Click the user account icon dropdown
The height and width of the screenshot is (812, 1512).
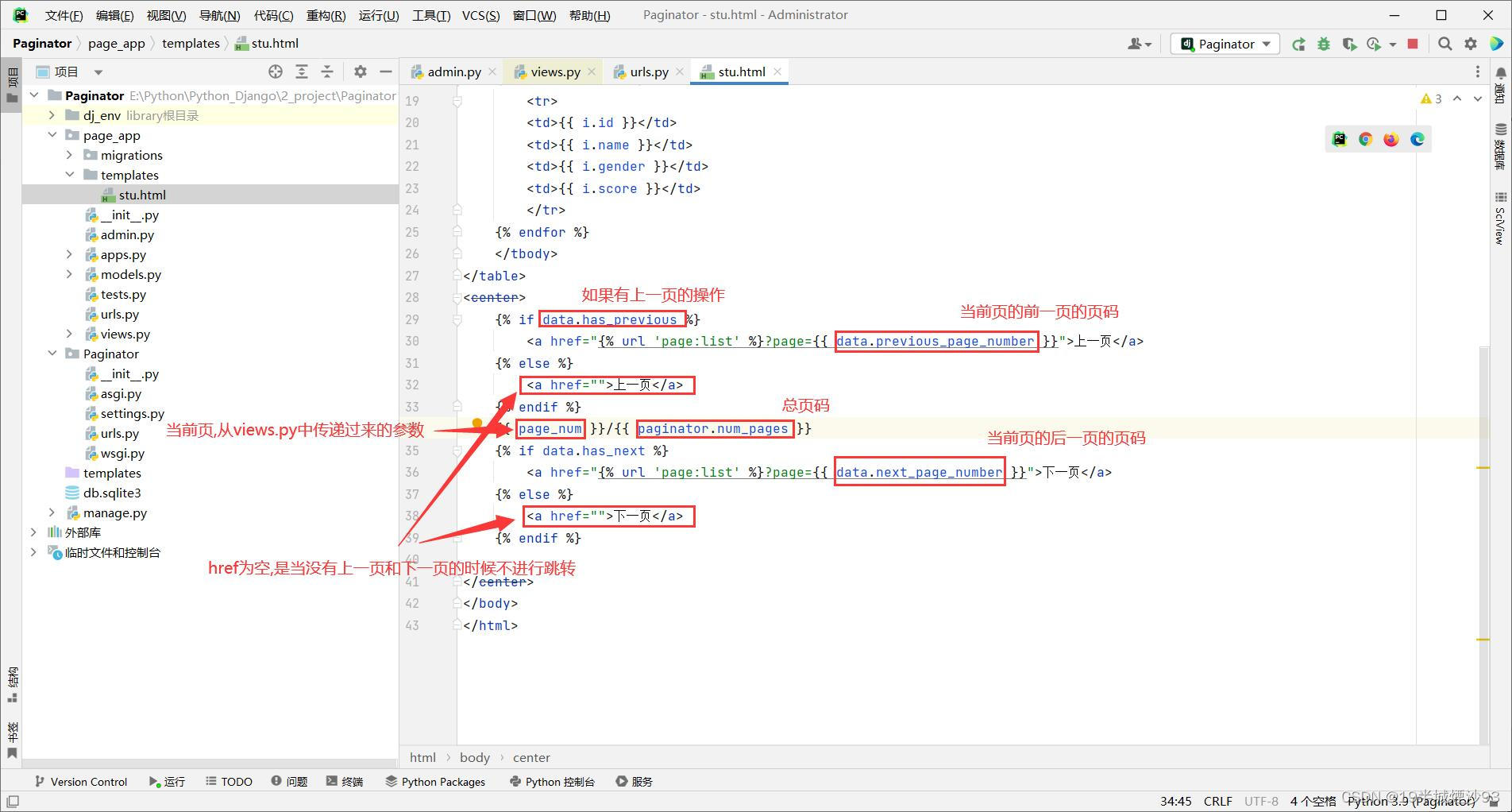(x=1140, y=44)
